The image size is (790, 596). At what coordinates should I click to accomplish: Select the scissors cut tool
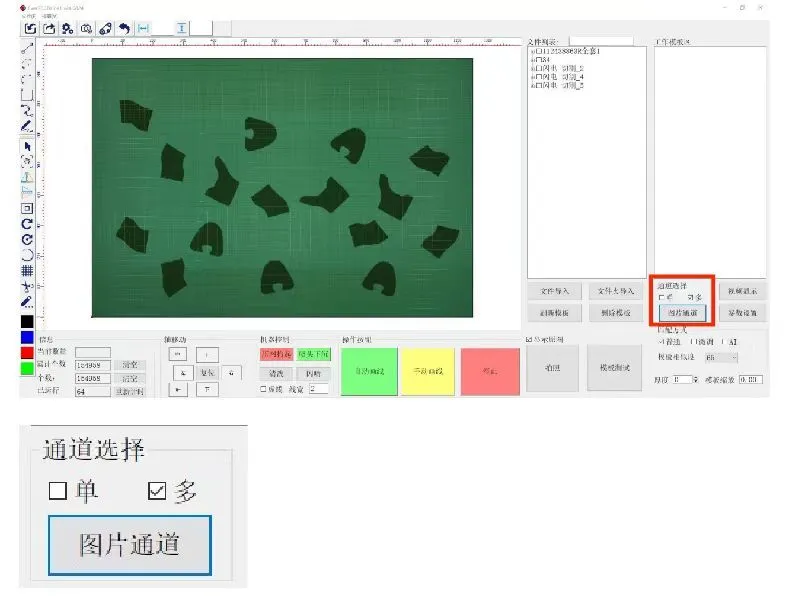click(27, 286)
